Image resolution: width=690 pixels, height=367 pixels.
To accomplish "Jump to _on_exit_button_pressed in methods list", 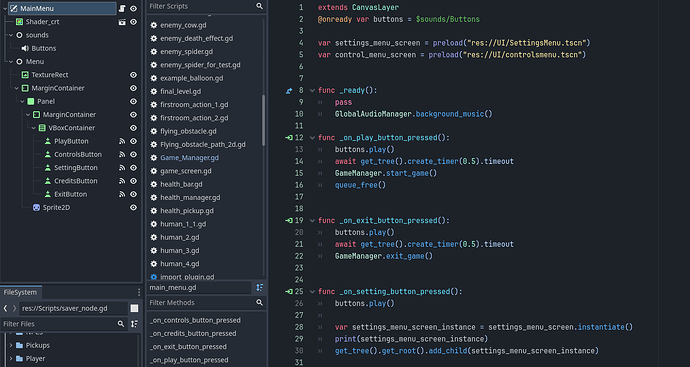I will [x=188, y=346].
